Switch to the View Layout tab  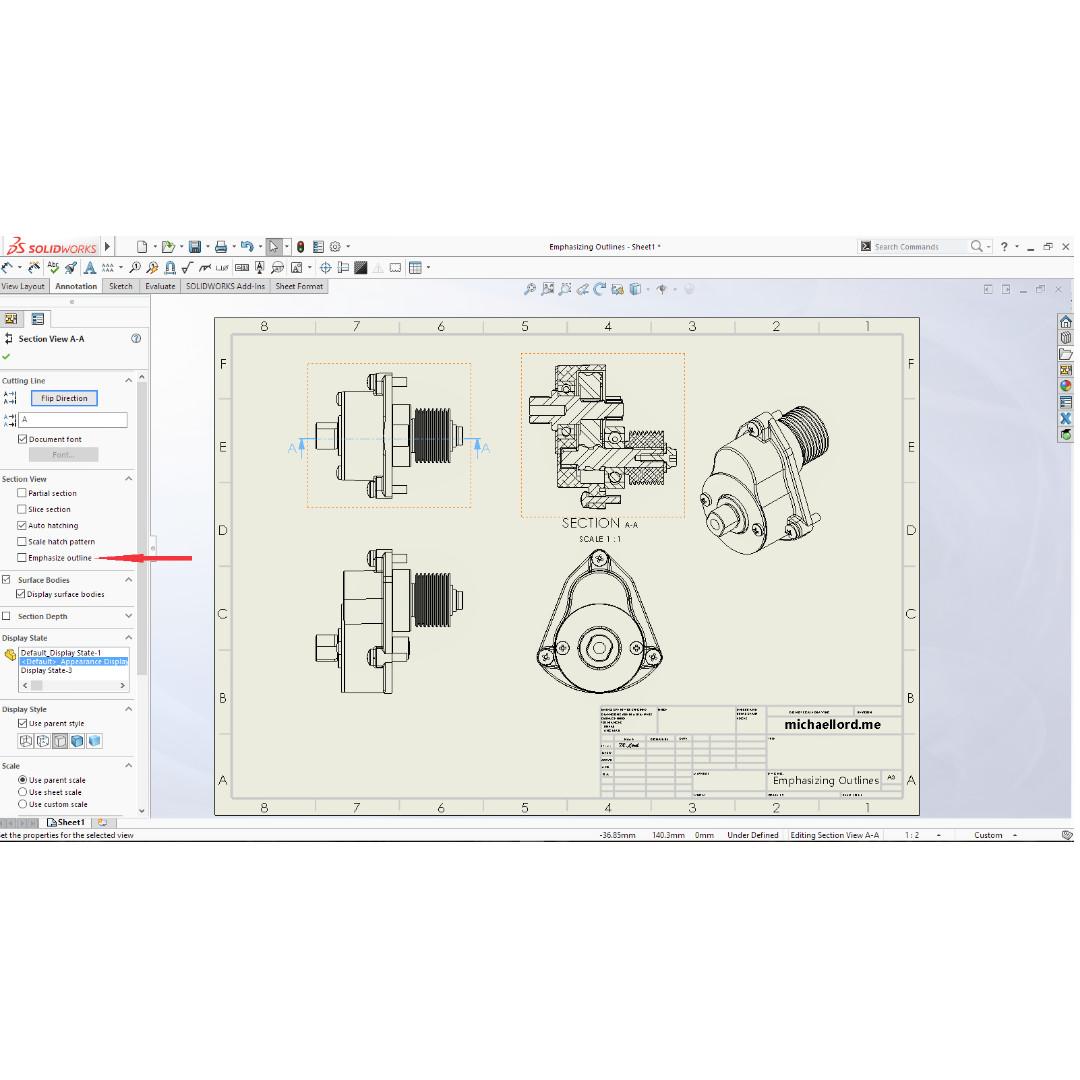point(23,286)
